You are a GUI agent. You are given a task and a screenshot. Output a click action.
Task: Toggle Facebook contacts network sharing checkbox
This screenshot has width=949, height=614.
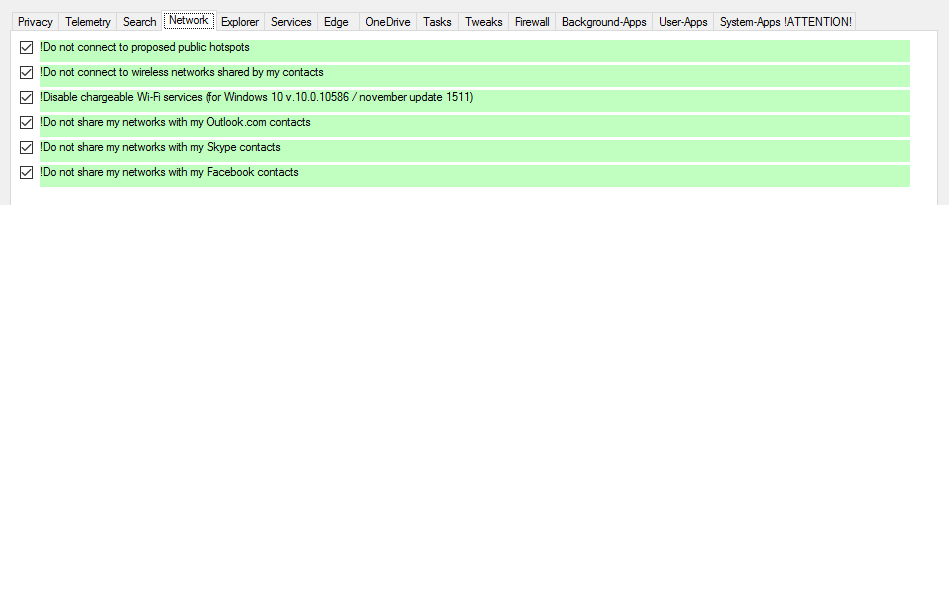click(x=26, y=173)
